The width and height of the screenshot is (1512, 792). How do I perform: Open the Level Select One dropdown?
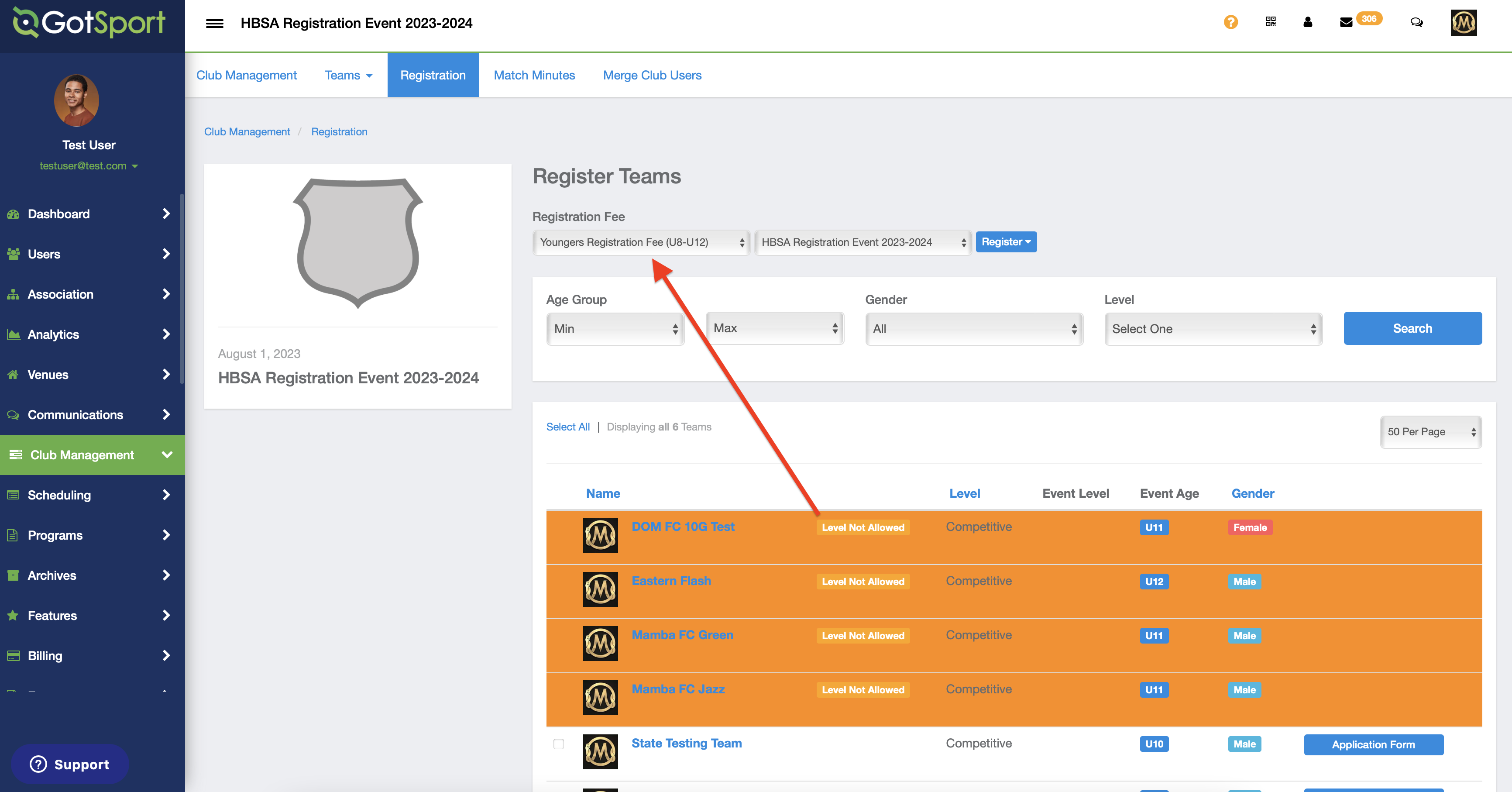(1213, 328)
